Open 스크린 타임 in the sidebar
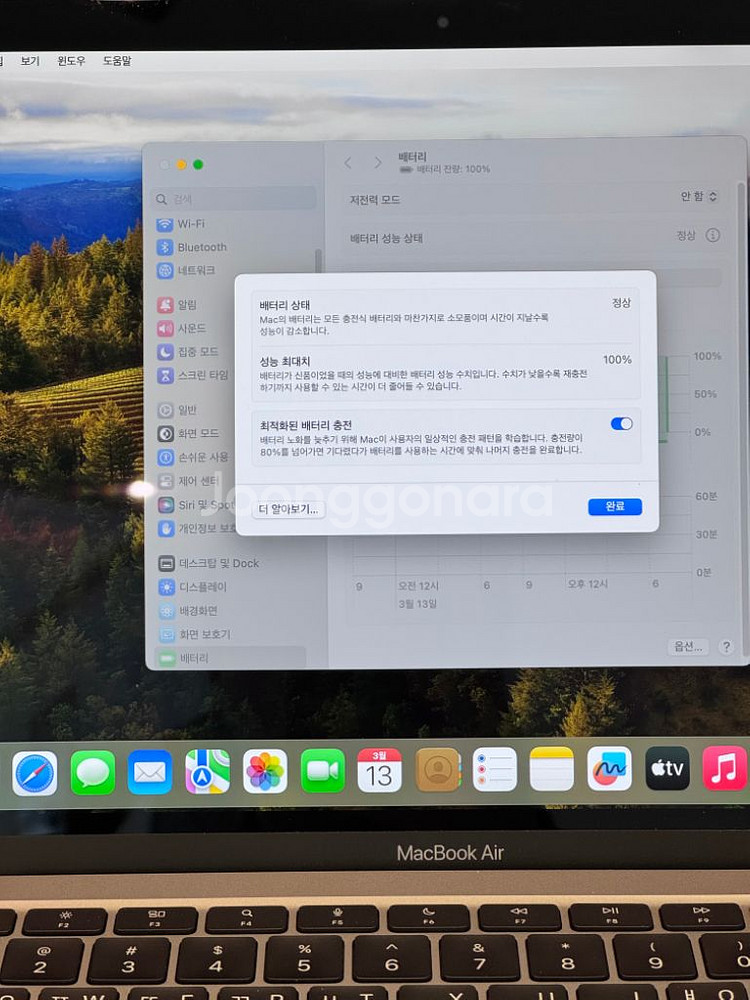This screenshot has width=750, height=1000. click(x=193, y=376)
